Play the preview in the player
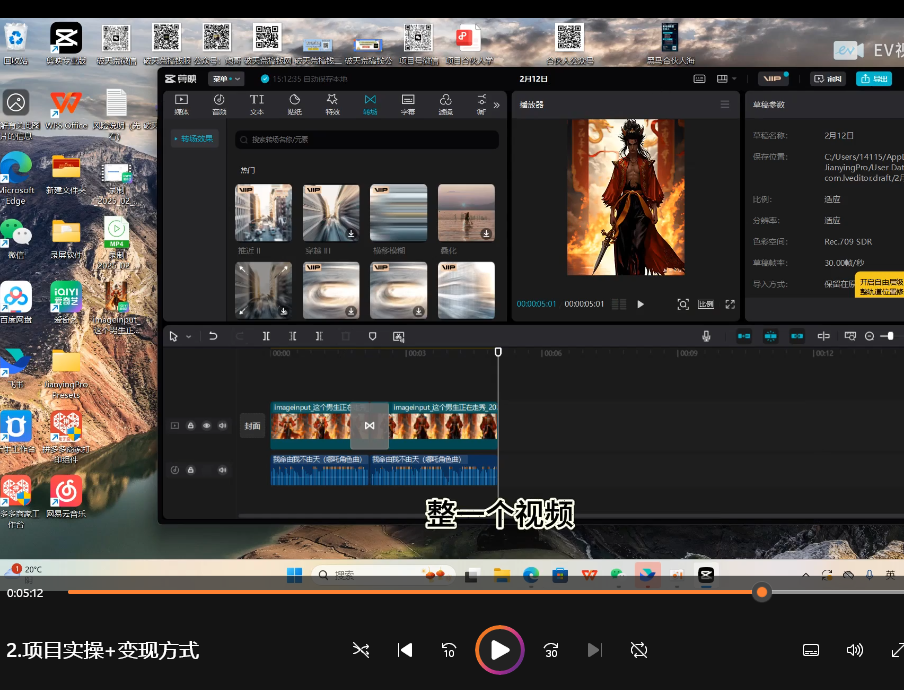The width and height of the screenshot is (904, 690). click(x=641, y=304)
